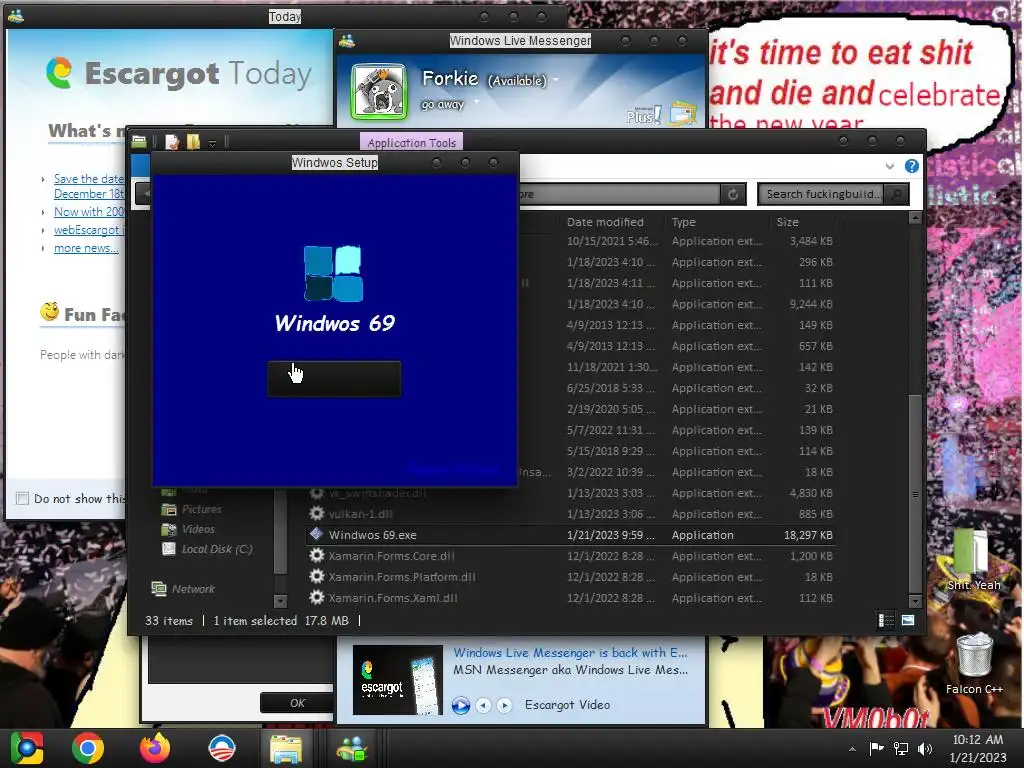Open the 'go away' personal message dropdown
Viewport: 1024px width, 768px height.
476,103
